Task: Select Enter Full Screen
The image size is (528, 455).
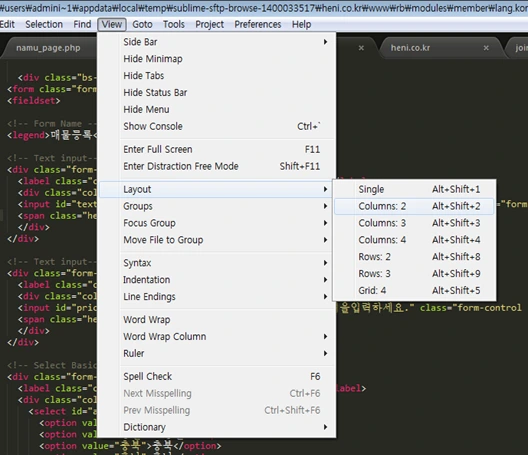Action: pyautogui.click(x=217, y=149)
